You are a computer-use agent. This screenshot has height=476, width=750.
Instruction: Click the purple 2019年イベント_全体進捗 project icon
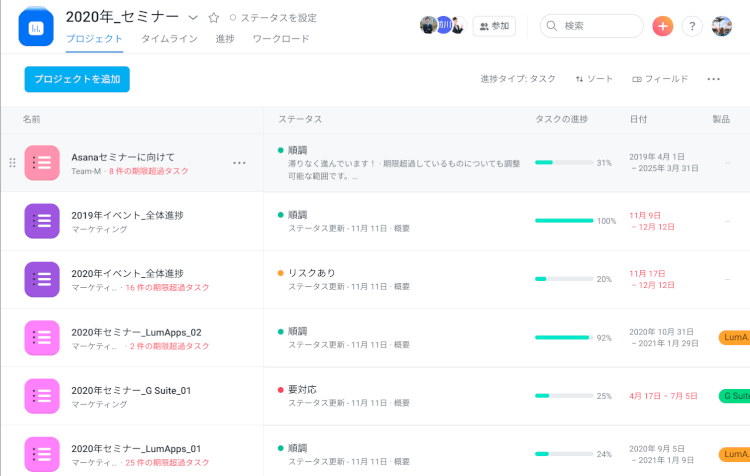coord(42,221)
